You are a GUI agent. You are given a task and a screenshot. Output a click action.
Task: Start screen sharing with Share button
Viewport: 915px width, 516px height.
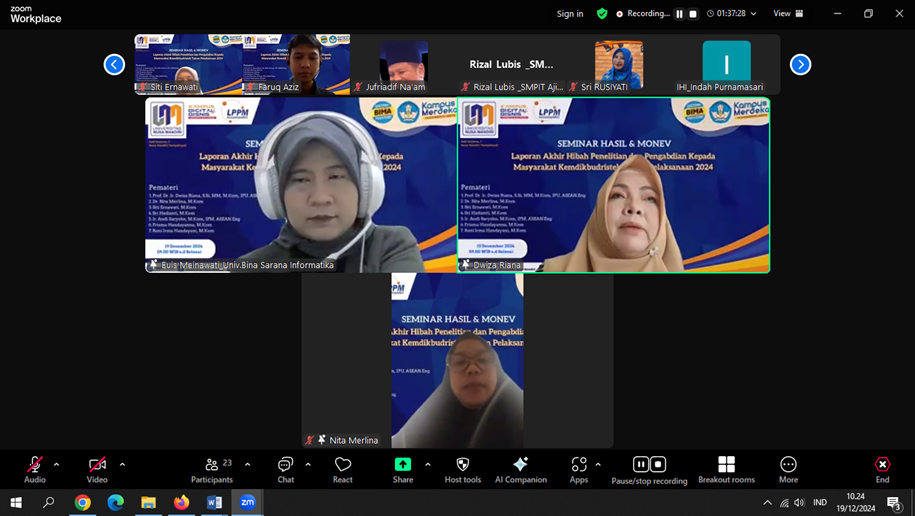click(x=403, y=468)
